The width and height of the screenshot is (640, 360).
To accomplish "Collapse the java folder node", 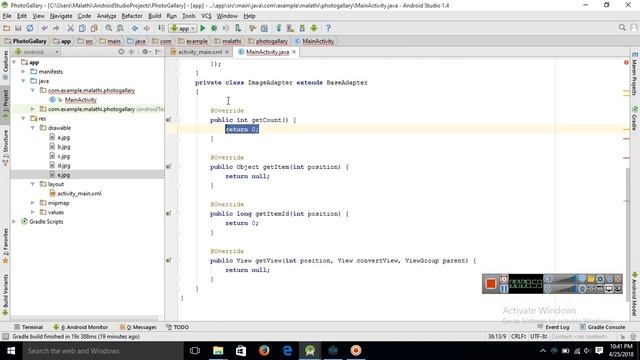I will pyautogui.click(x=23, y=81).
